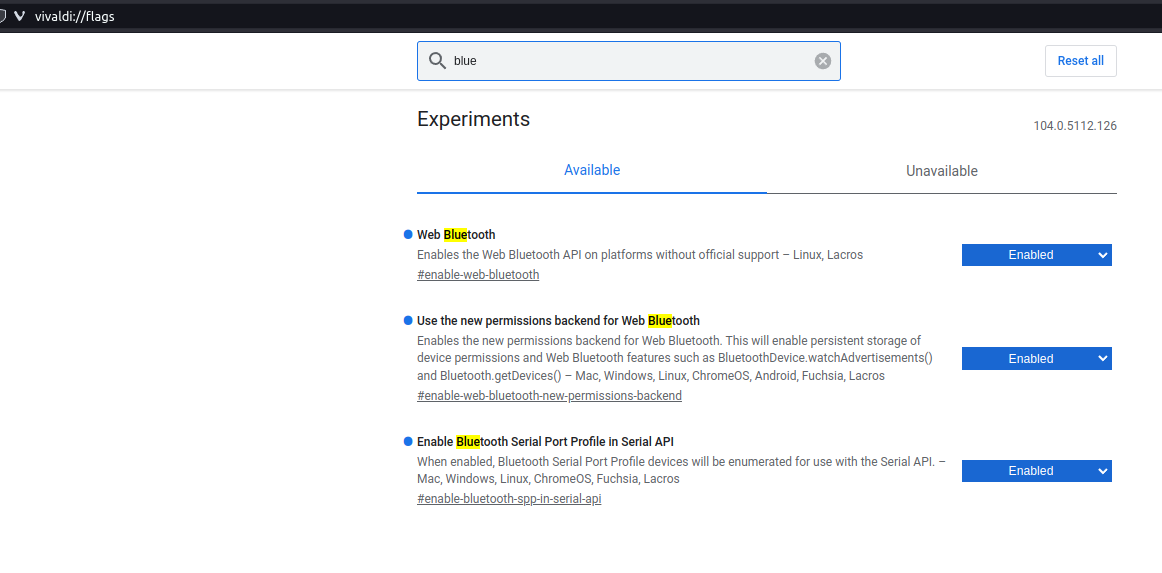This screenshot has height=573, width=1162.
Task: Click the shield icon left of the address
Action: [2, 16]
